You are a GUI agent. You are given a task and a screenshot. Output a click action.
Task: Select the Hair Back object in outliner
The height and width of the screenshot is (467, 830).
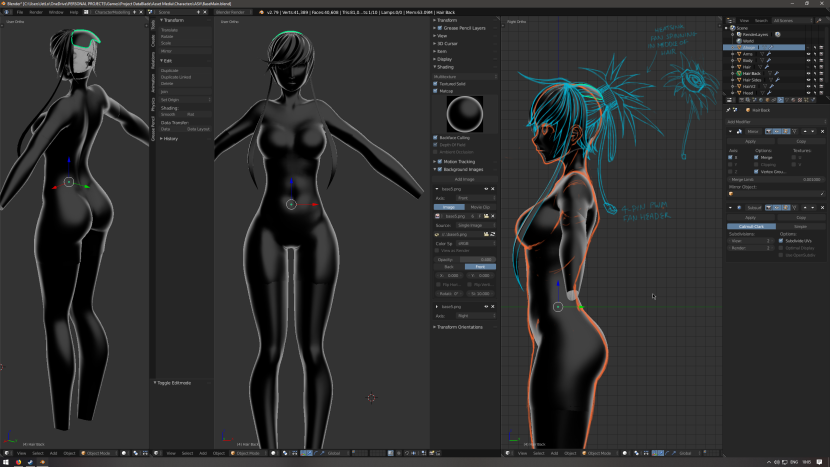pos(753,73)
